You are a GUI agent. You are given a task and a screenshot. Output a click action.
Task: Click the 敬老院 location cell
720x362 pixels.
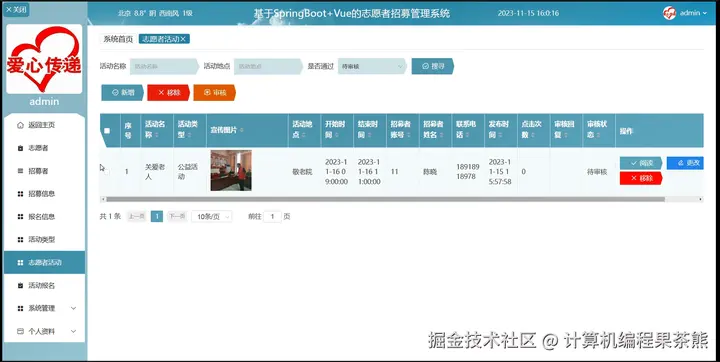(x=303, y=172)
